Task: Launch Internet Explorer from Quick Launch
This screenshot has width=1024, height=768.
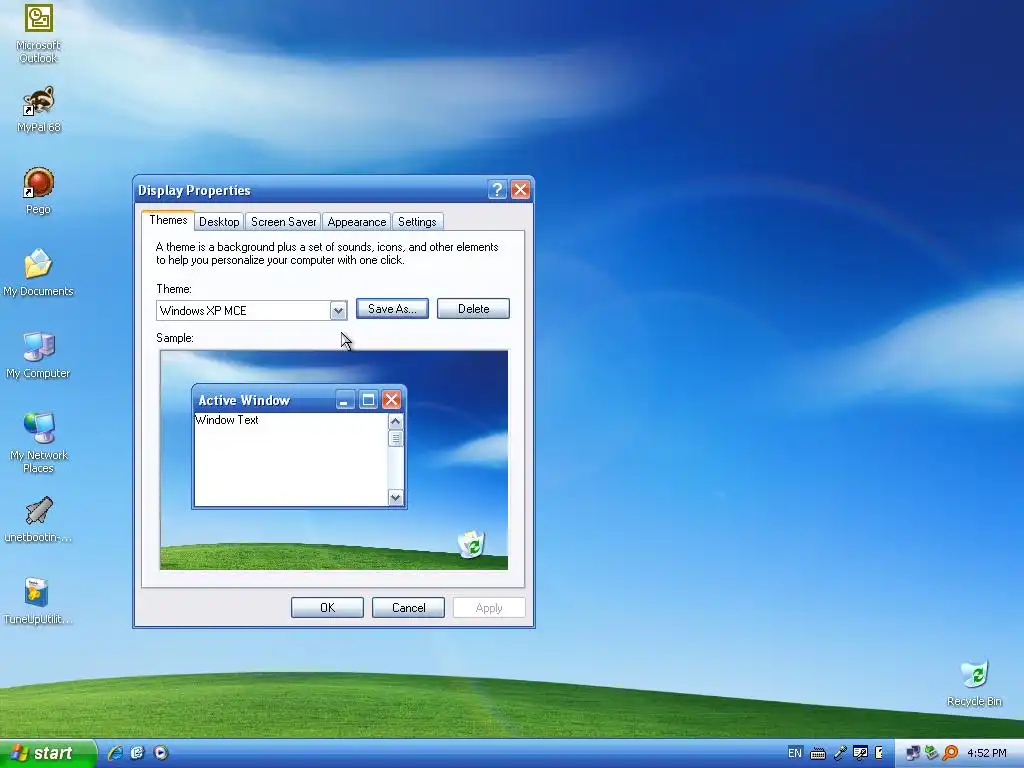Action: tap(116, 753)
